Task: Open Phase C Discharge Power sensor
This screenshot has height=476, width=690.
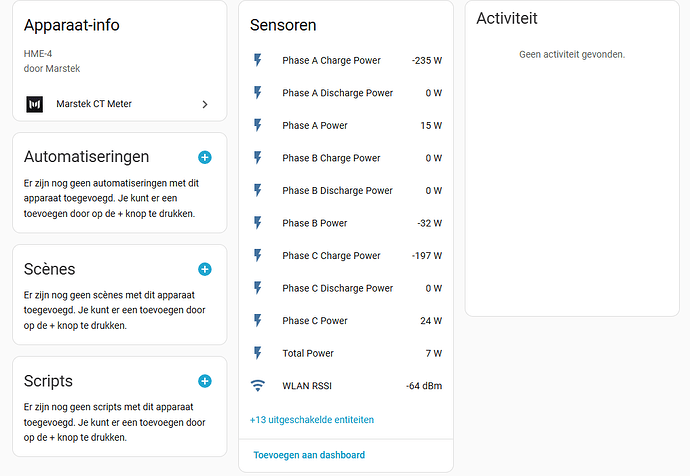Action: [x=346, y=288]
